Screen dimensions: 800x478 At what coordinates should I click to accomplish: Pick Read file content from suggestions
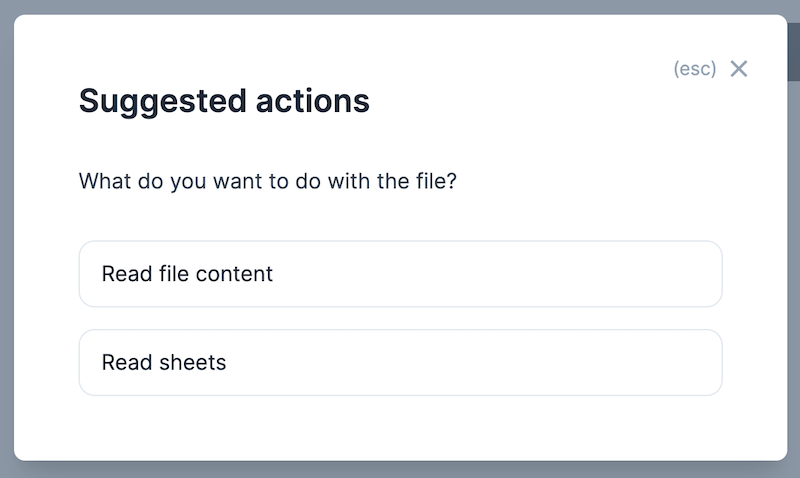tap(400, 274)
